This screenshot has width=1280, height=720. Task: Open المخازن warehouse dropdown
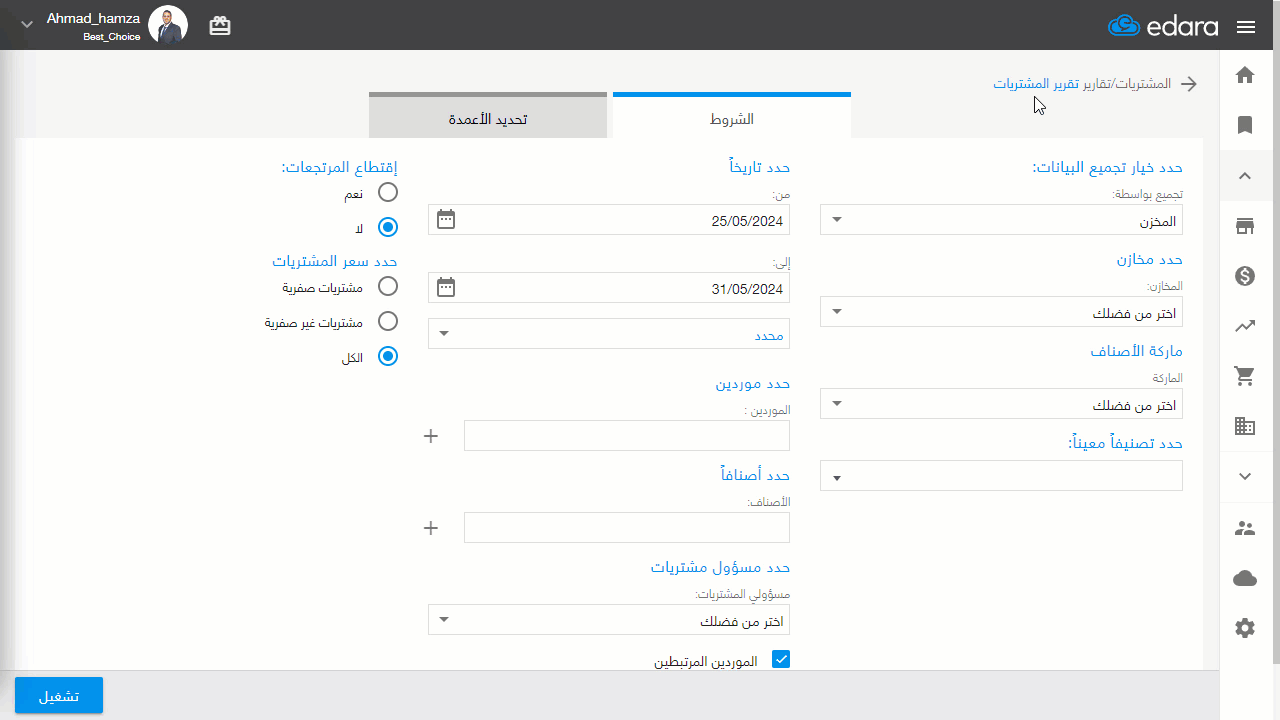click(x=1001, y=312)
